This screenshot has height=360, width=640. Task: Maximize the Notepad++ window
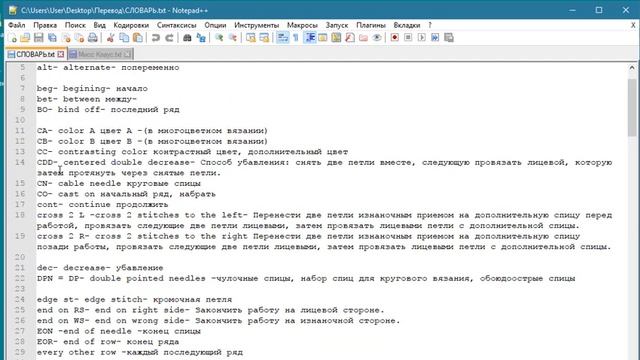click(x=599, y=10)
